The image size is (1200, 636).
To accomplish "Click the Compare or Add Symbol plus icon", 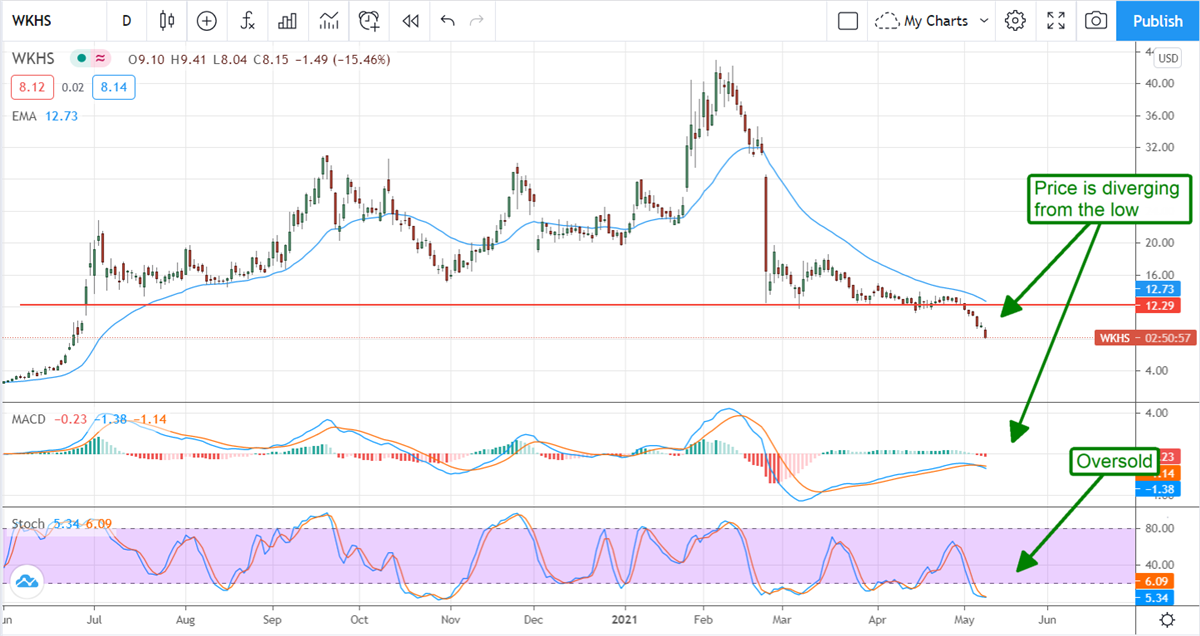I will (x=206, y=20).
